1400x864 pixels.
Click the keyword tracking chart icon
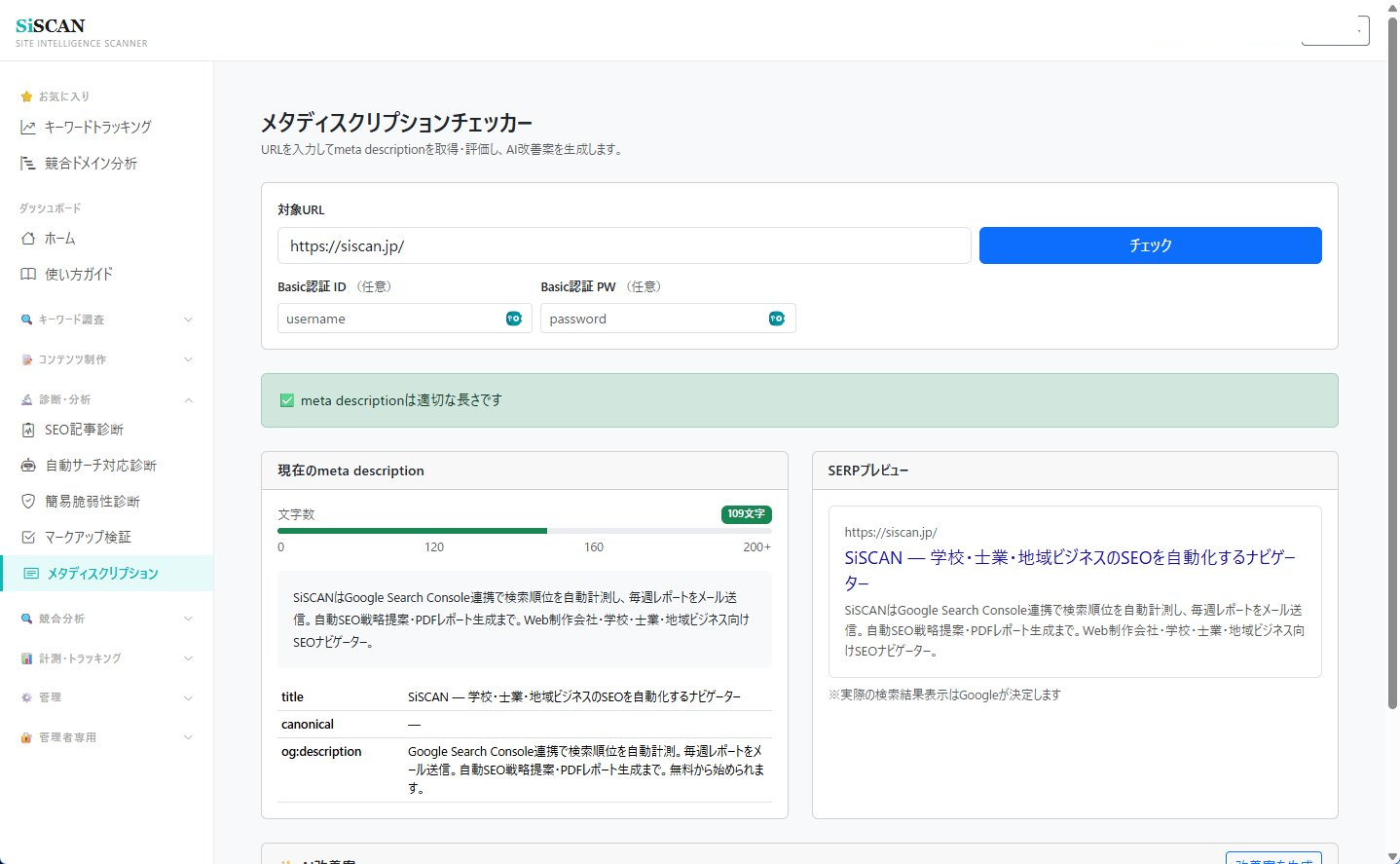click(28, 128)
